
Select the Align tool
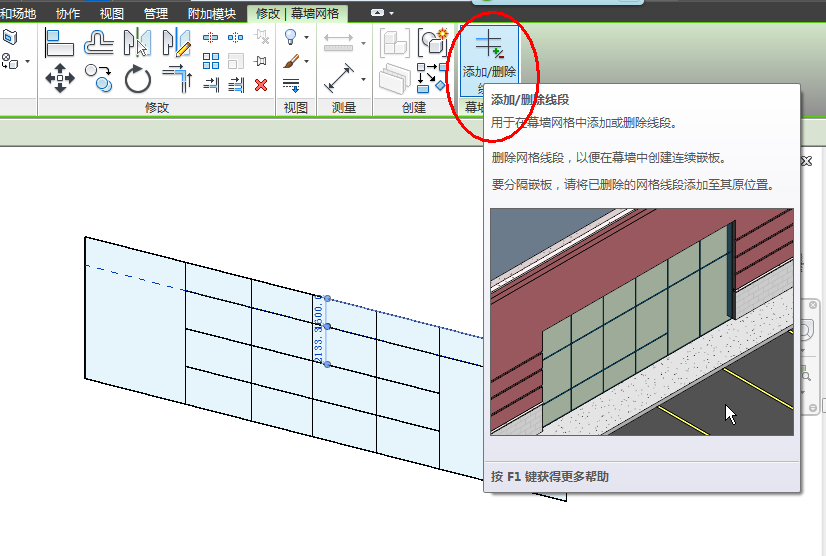coord(59,43)
